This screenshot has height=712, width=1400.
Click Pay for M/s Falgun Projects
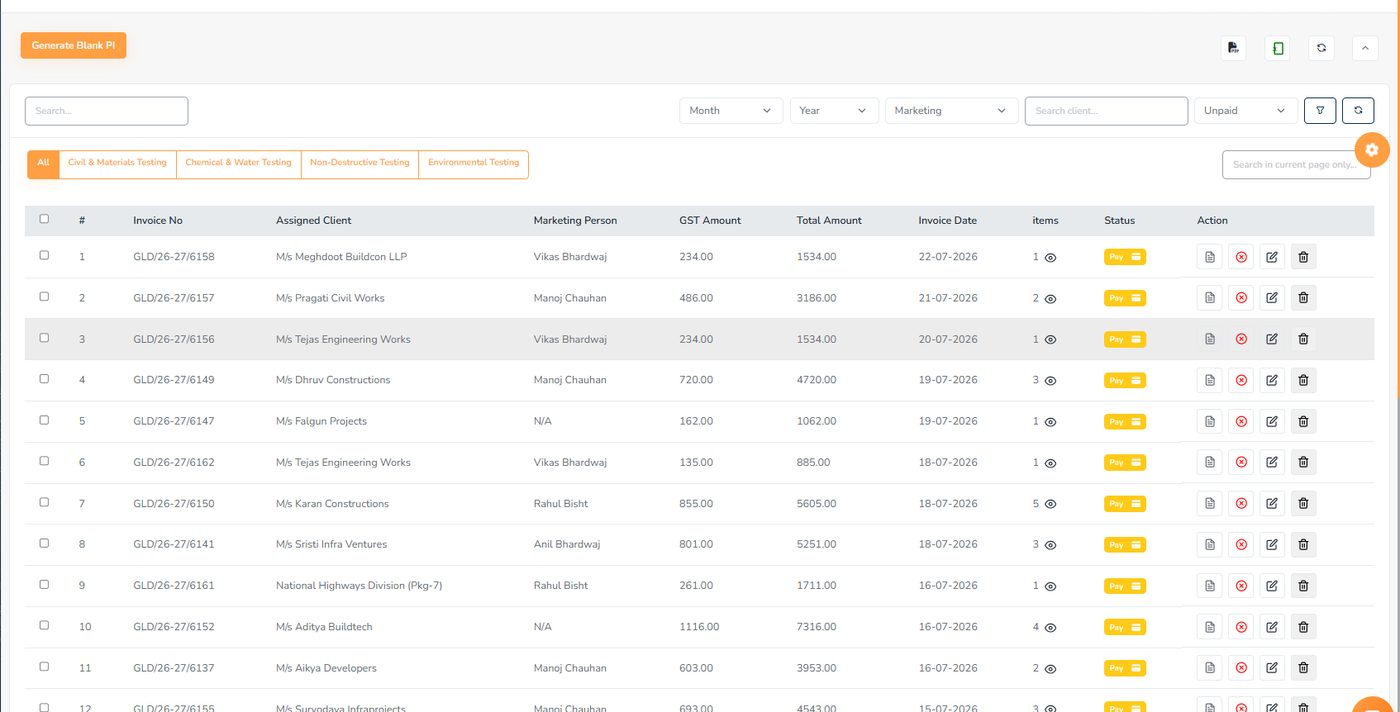1125,422
